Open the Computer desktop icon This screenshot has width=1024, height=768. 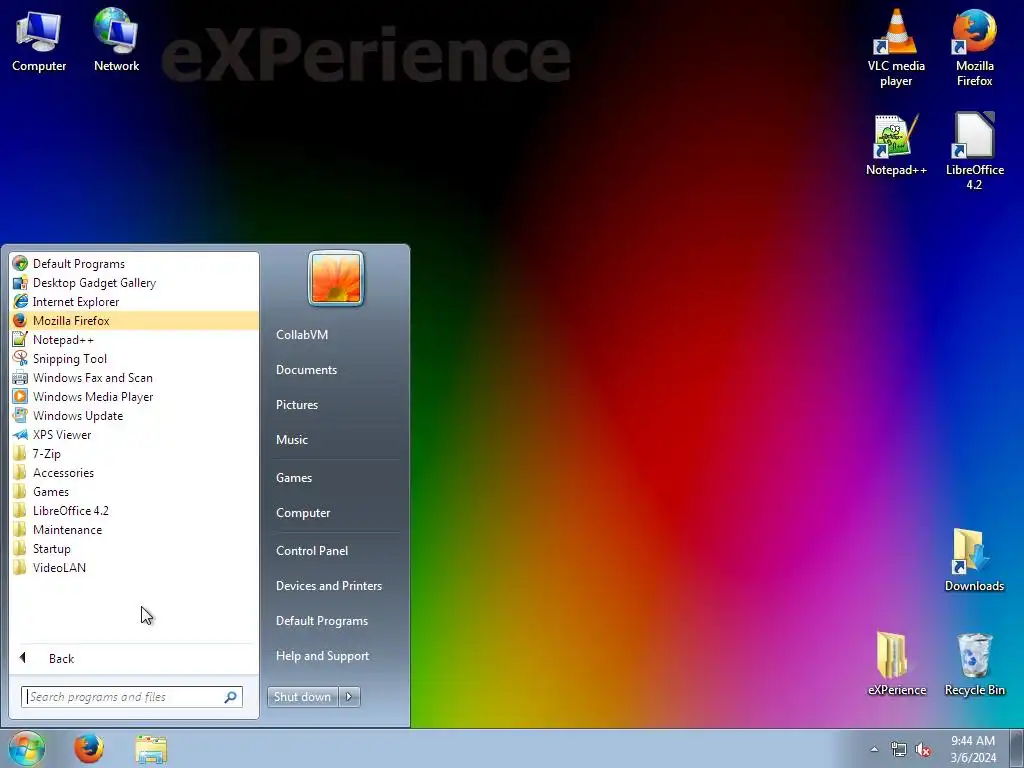click(x=39, y=41)
